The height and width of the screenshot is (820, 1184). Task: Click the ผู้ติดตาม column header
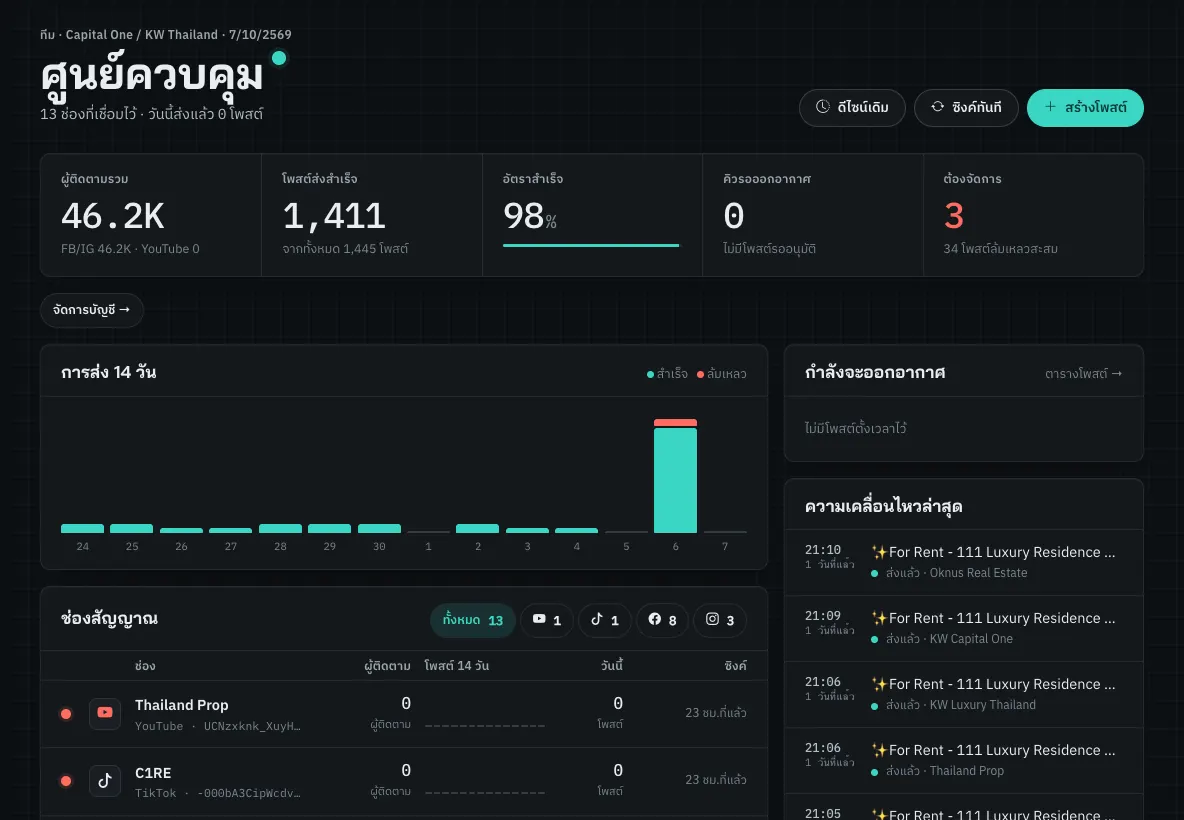tap(387, 666)
